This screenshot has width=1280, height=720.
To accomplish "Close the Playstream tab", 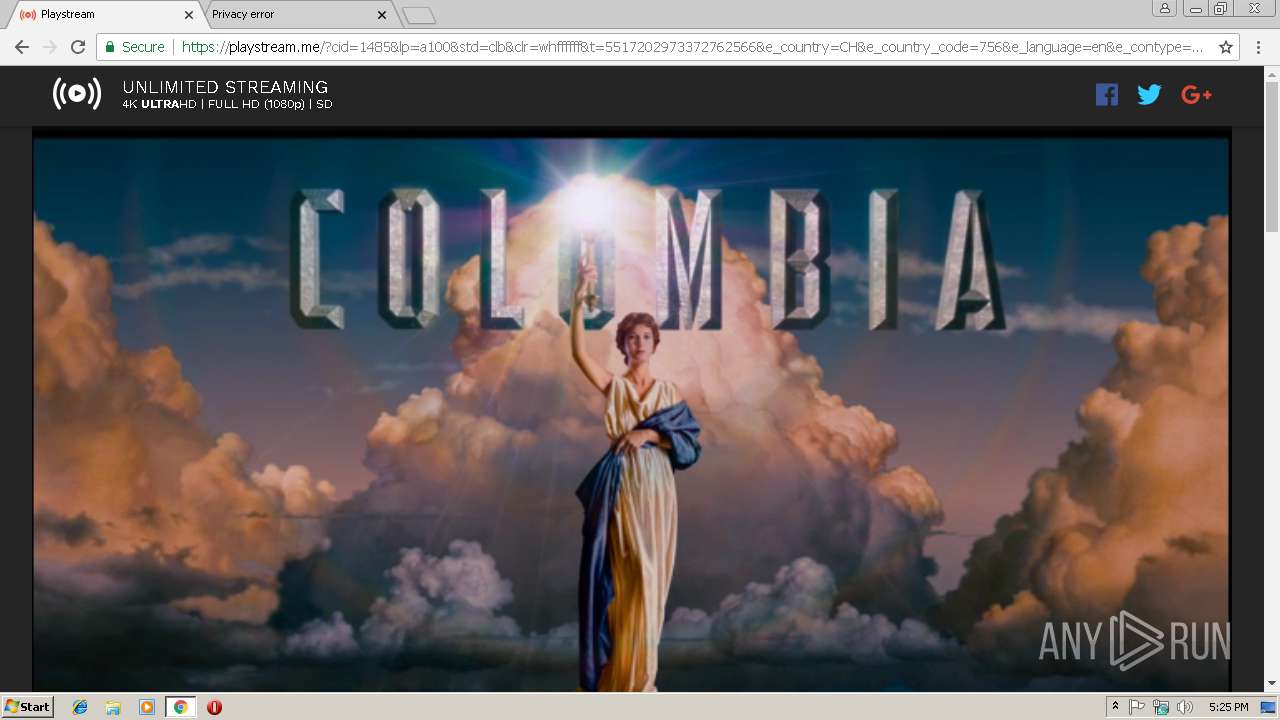I will click(188, 15).
